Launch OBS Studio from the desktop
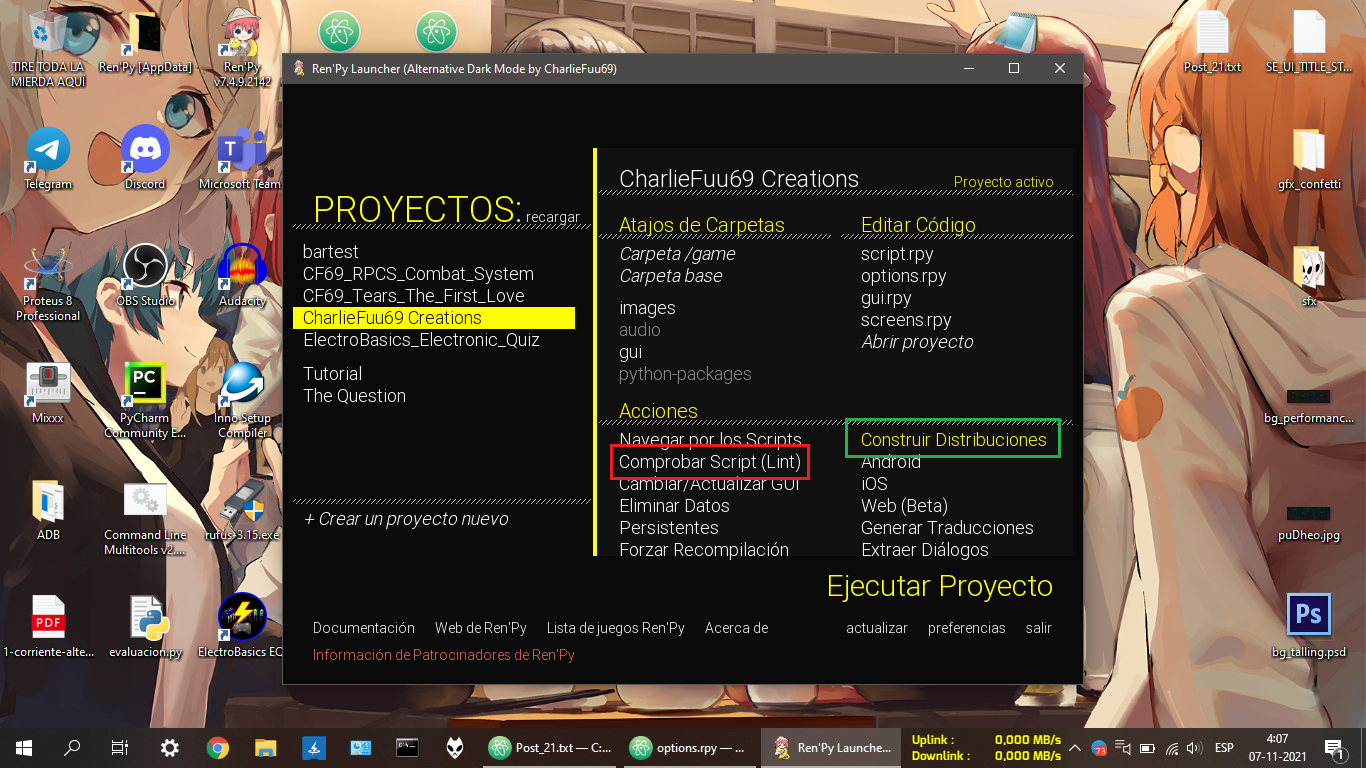Screen dimensions: 1366x768 (145, 268)
